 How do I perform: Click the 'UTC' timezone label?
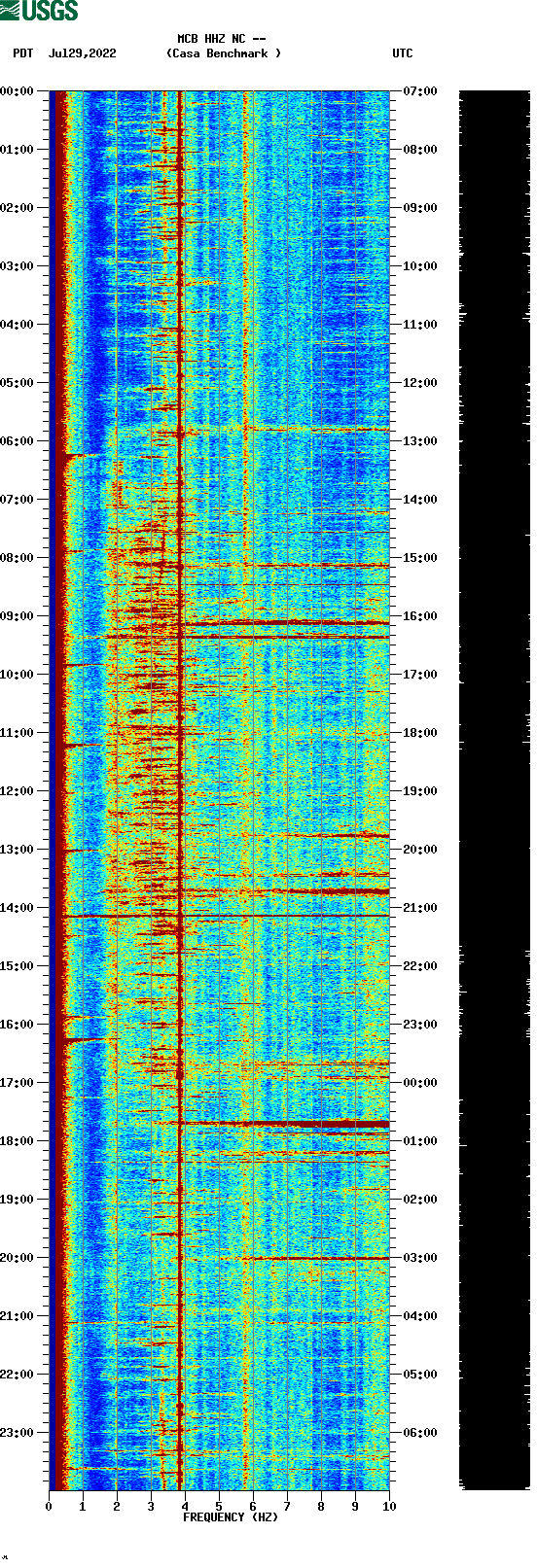403,53
